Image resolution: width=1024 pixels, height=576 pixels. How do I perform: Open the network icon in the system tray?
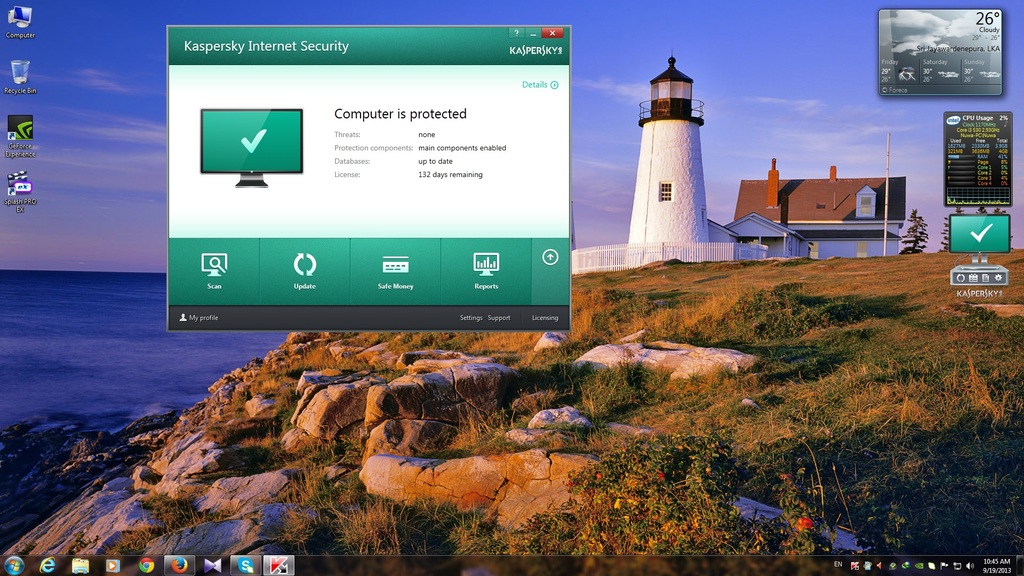[957, 566]
